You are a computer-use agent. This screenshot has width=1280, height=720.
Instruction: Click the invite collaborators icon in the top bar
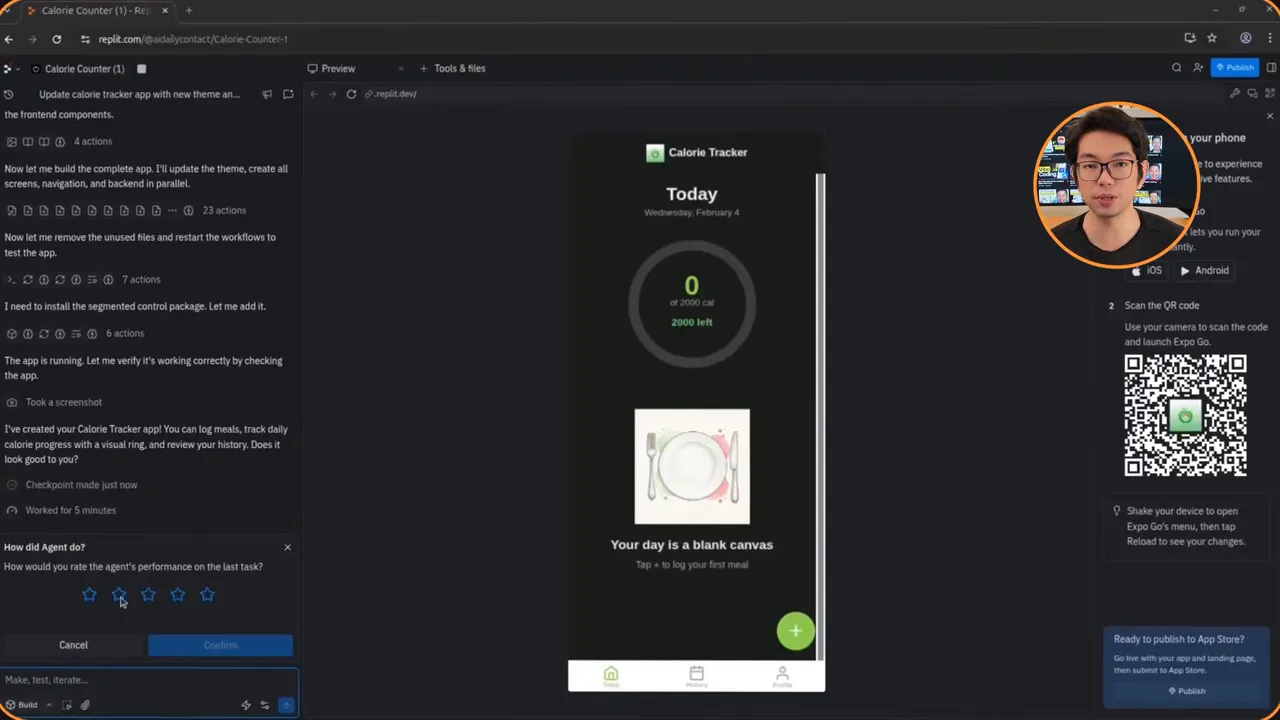coord(1198,68)
